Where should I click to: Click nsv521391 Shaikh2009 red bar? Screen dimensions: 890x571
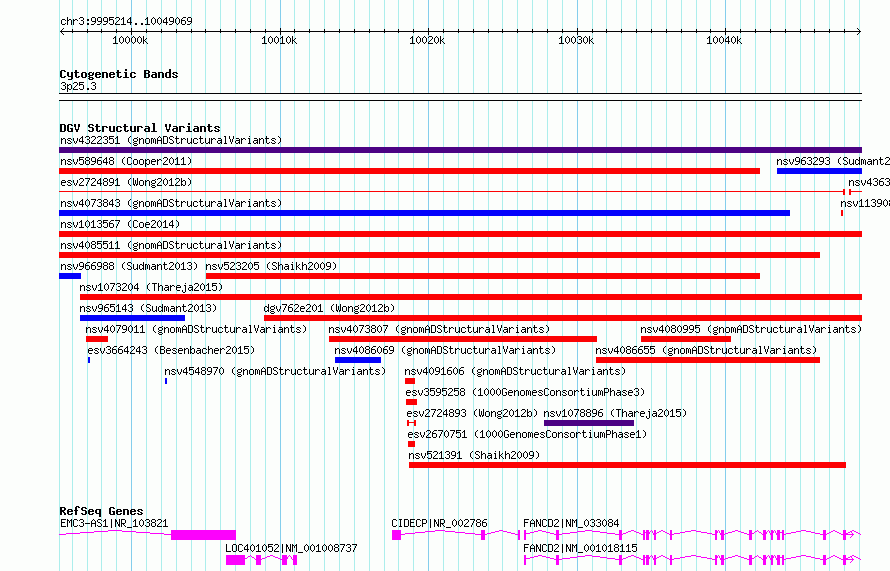(x=627, y=465)
